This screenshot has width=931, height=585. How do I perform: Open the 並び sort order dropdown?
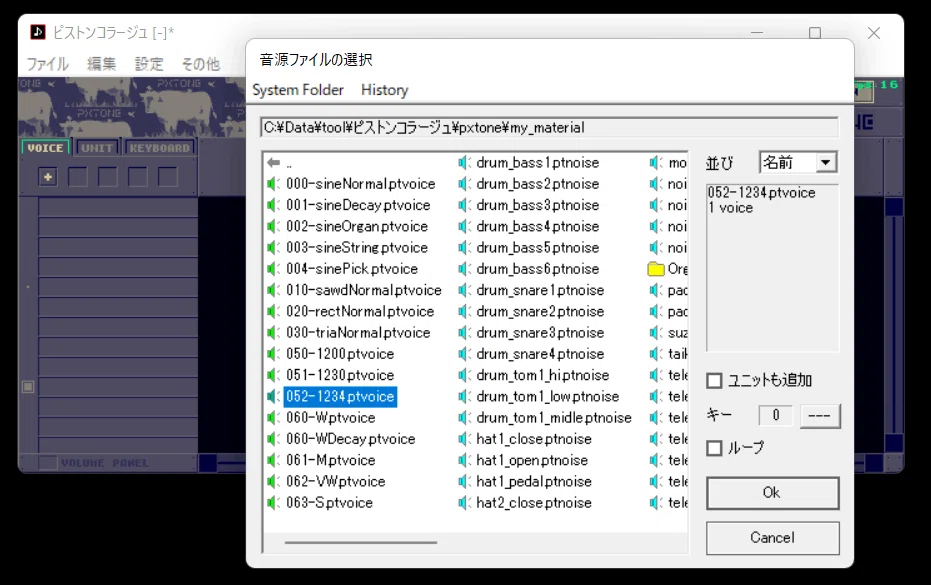pos(798,162)
